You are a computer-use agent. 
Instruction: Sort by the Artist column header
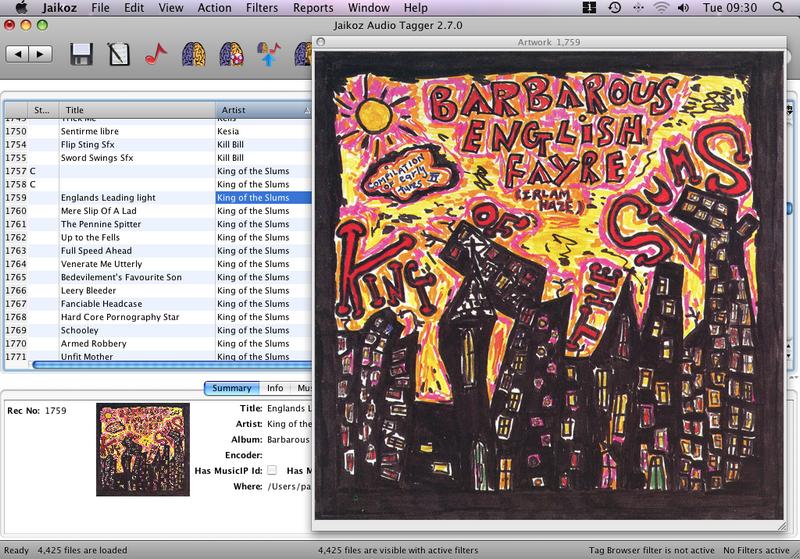(x=264, y=110)
